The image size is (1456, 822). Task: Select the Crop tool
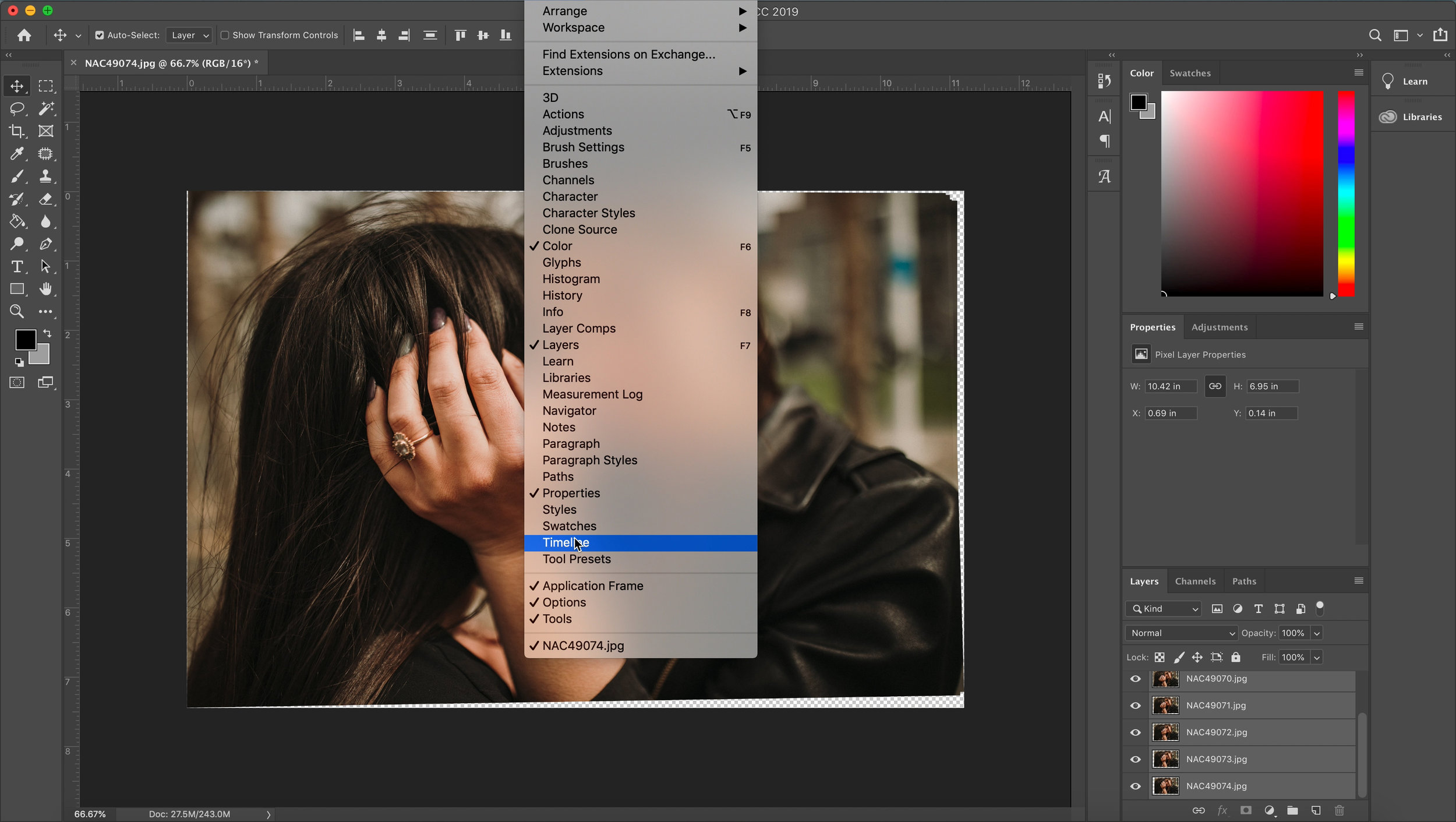click(17, 131)
